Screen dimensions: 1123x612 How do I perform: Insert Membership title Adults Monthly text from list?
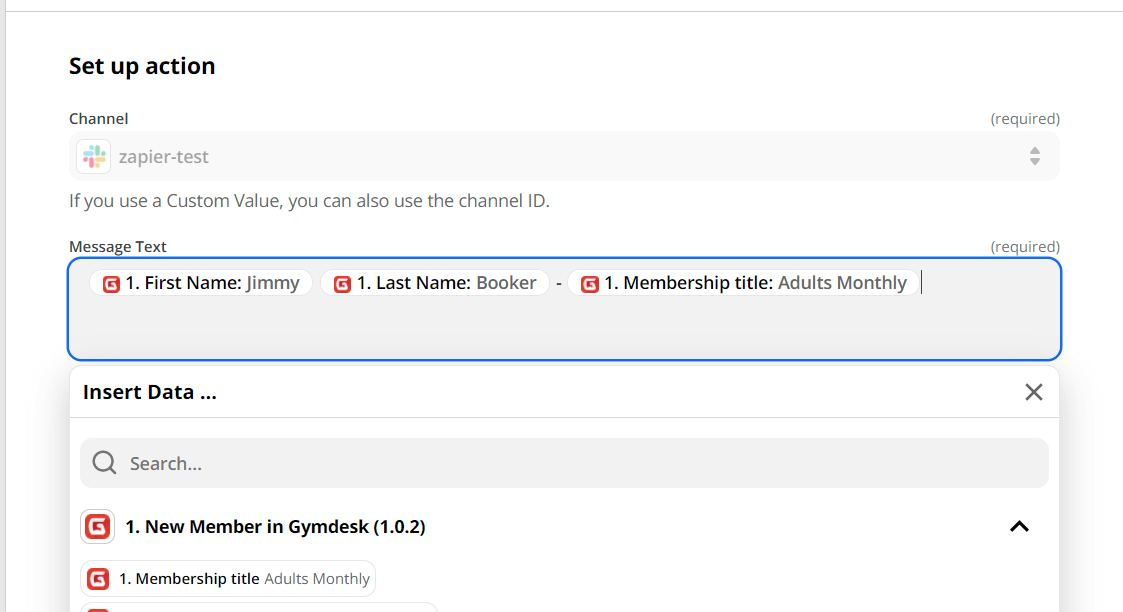coord(244,579)
